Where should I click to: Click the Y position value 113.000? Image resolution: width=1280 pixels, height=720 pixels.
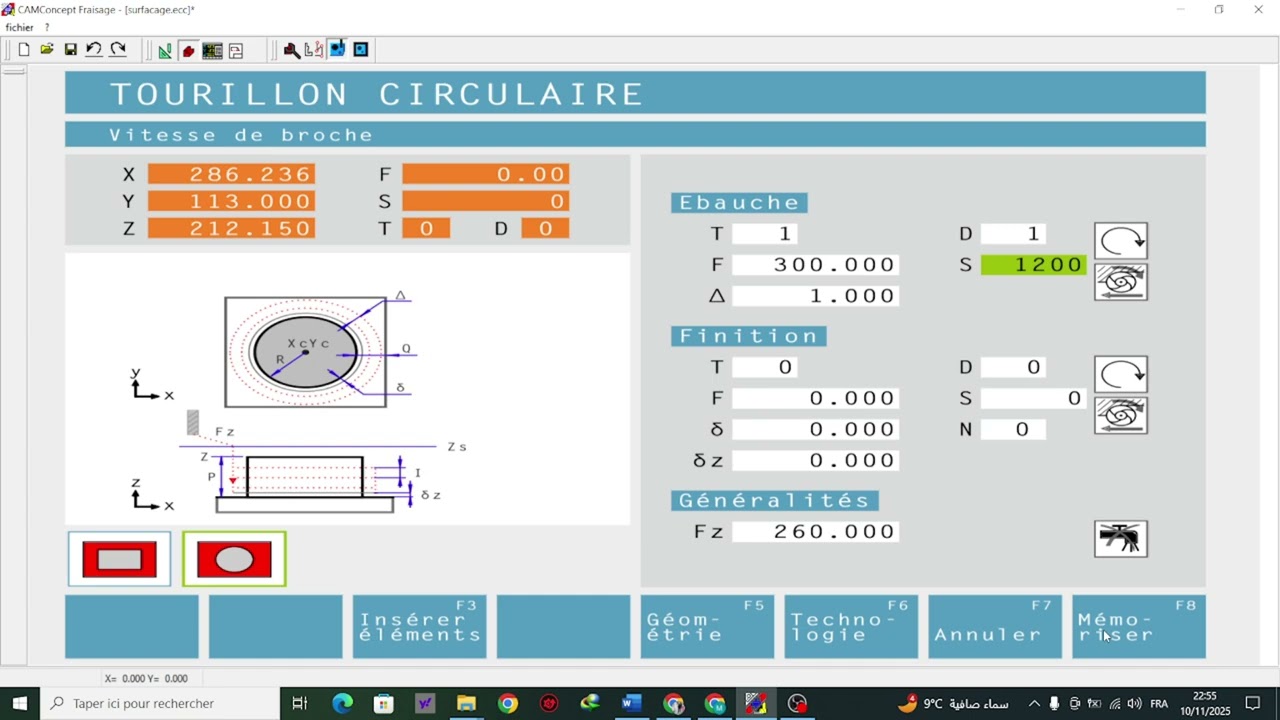click(231, 202)
